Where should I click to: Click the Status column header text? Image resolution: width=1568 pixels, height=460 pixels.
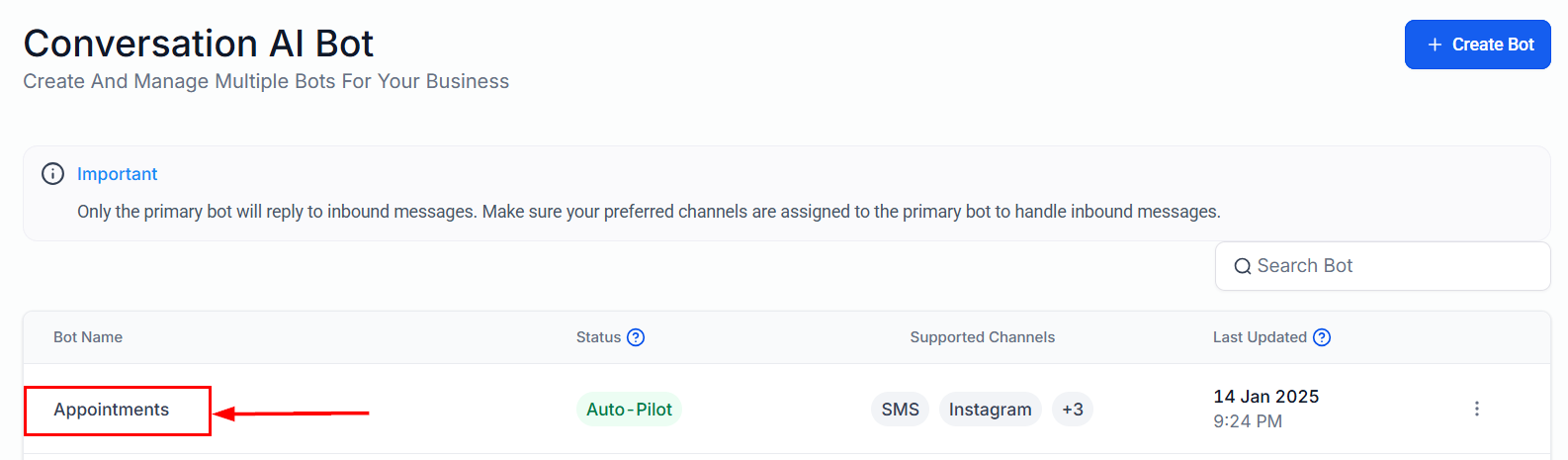[598, 337]
